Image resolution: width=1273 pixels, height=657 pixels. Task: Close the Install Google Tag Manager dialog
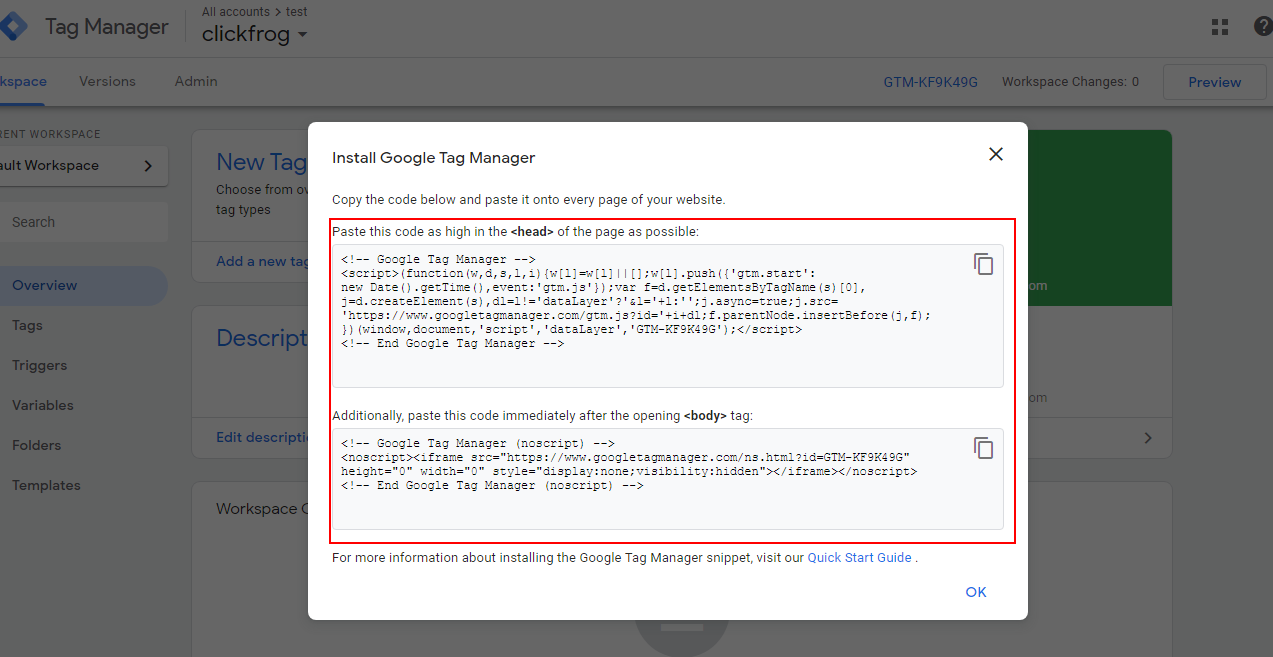[995, 154]
